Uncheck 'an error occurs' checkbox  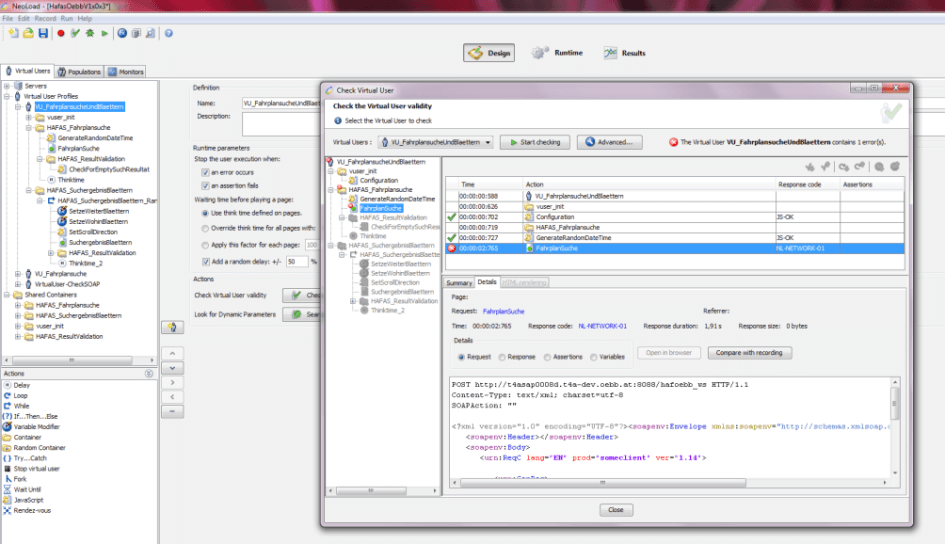pyautogui.click(x=204, y=172)
